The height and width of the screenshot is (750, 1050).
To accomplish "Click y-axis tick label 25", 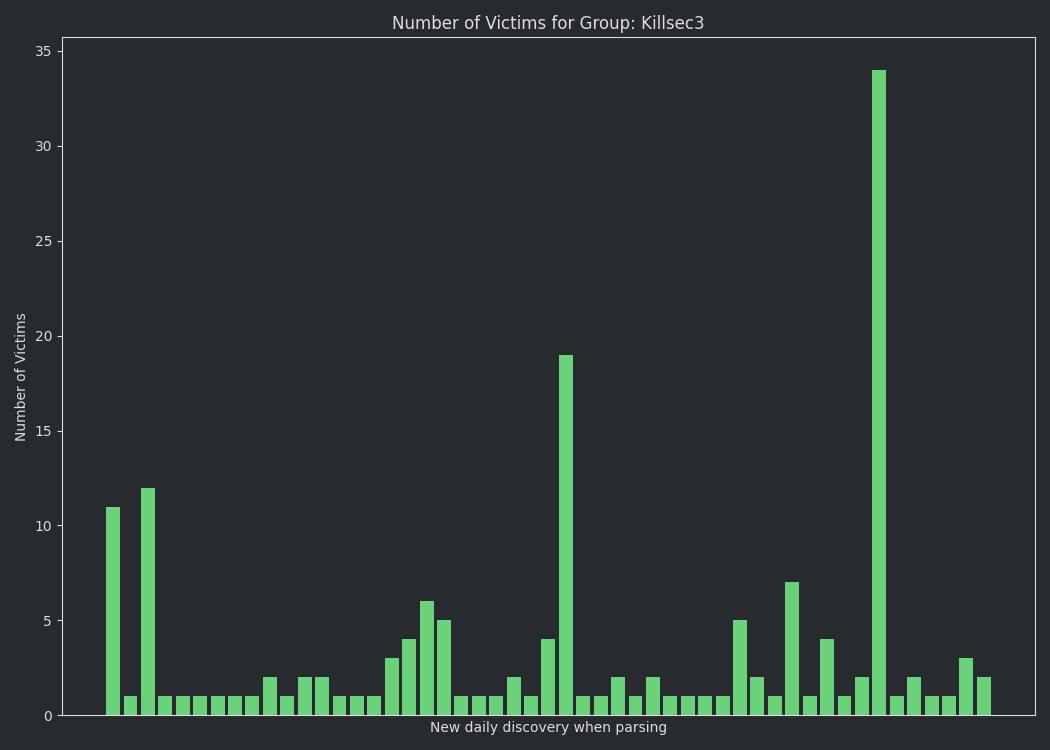I will pos(44,241).
